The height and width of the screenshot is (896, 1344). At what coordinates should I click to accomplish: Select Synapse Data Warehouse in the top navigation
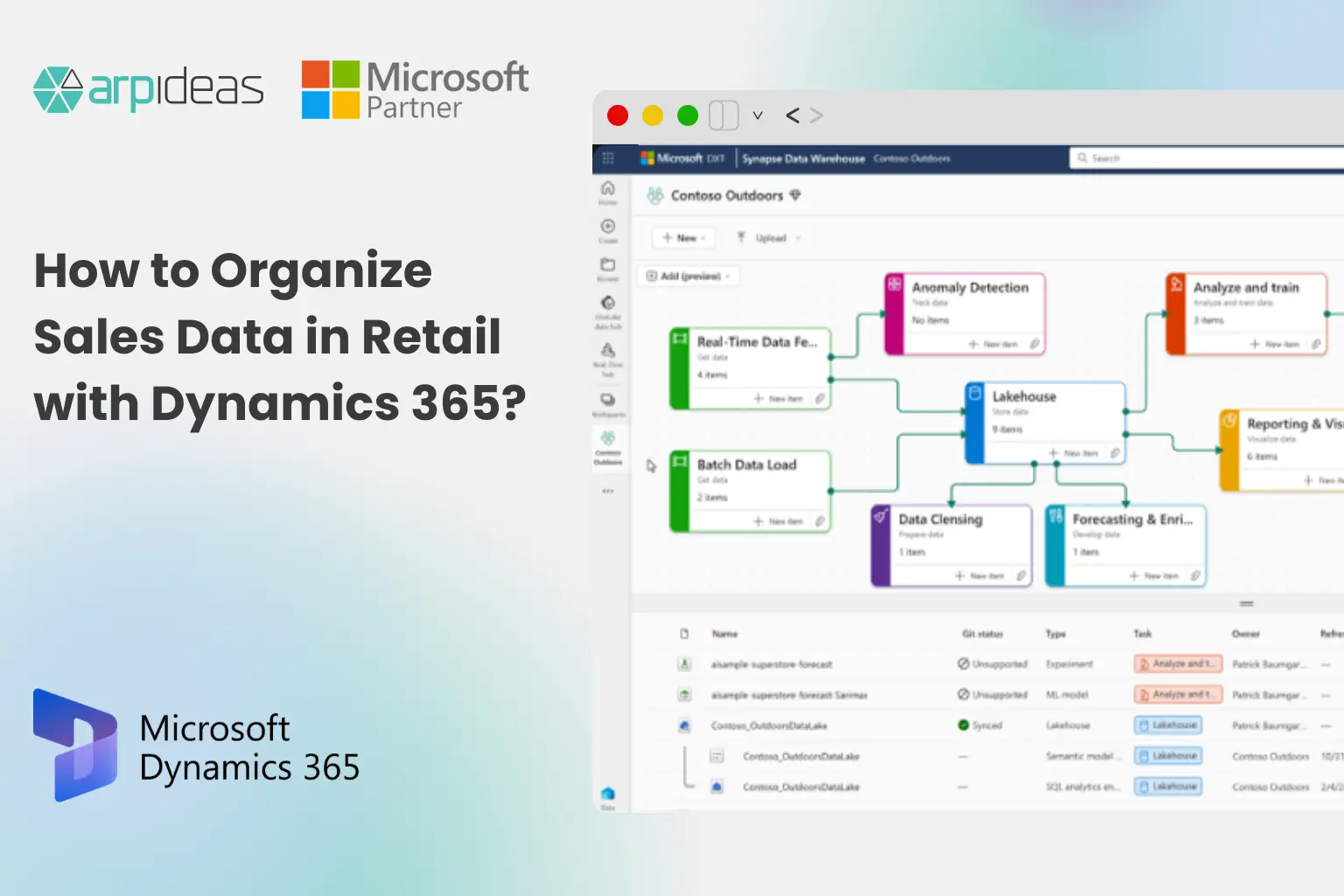[801, 158]
